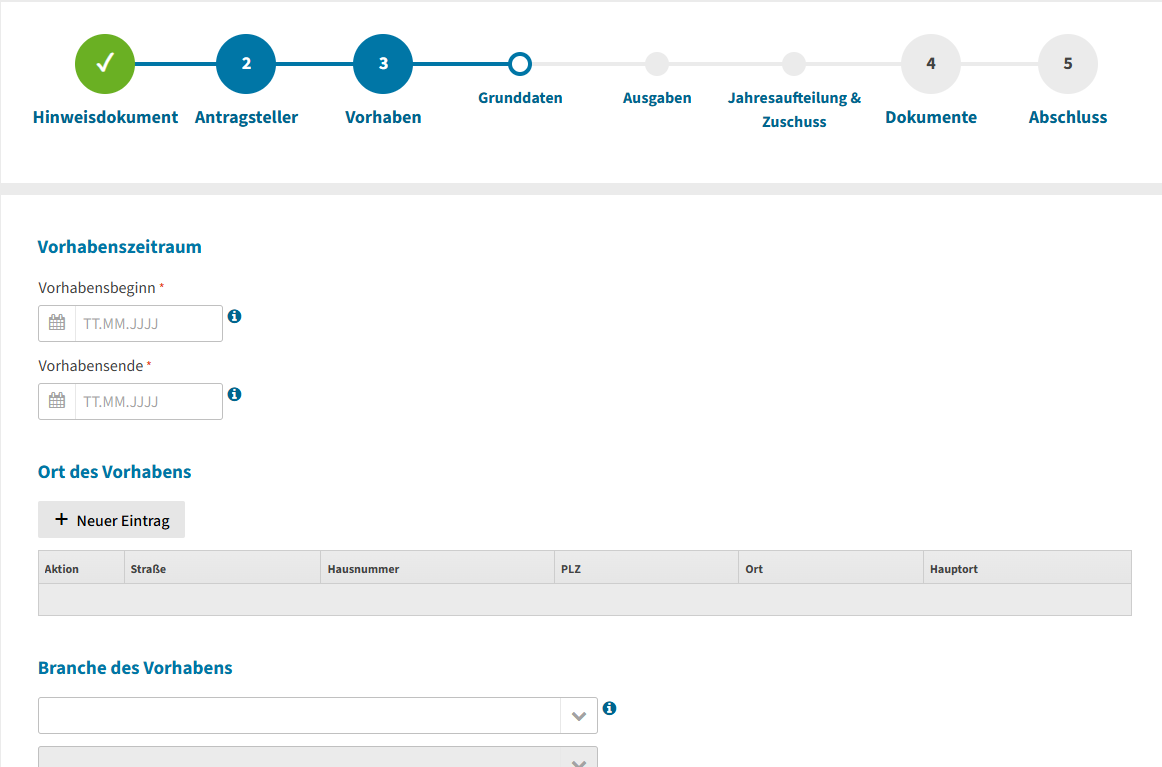Jump to step 5 Abschluss
The image size is (1162, 767).
1068,64
